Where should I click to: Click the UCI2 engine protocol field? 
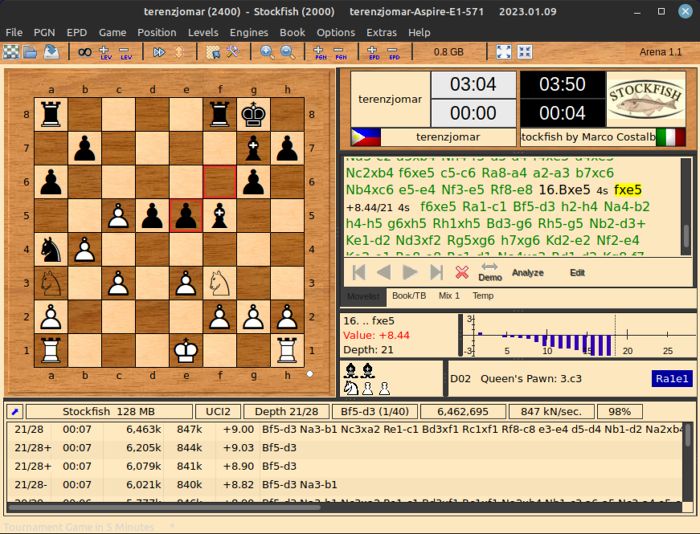click(x=218, y=412)
